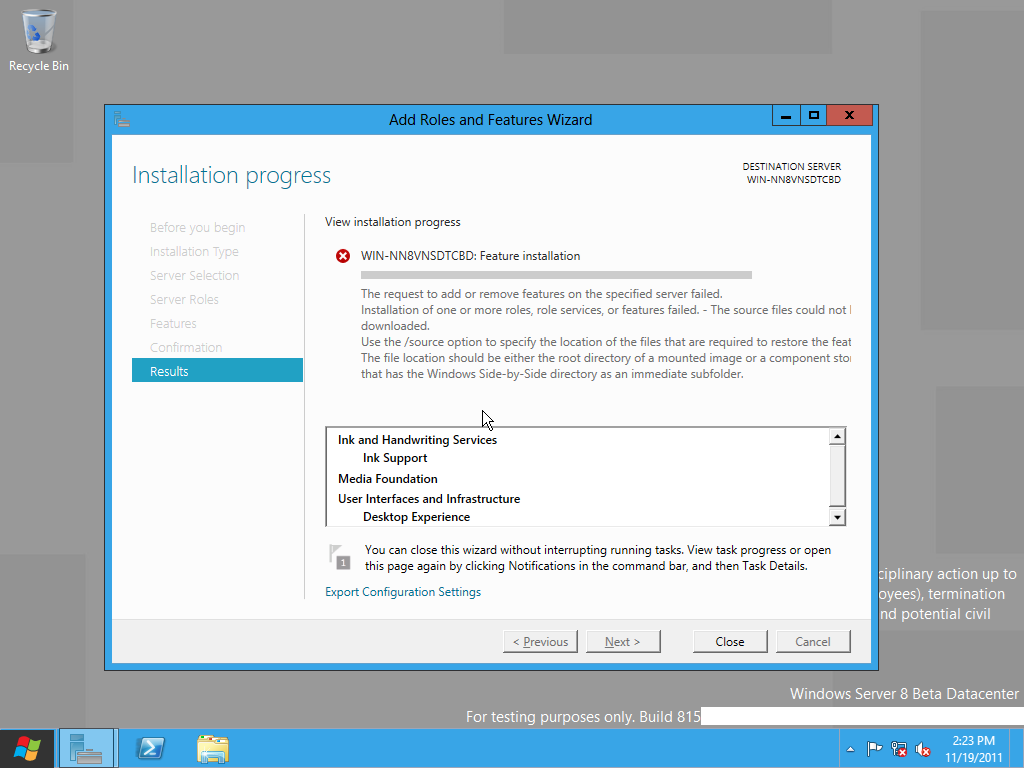1024x768 pixels.
Task: Click 'WIN-NN8VNSDTCBD: Feature installation' heading
Action: click(470, 256)
